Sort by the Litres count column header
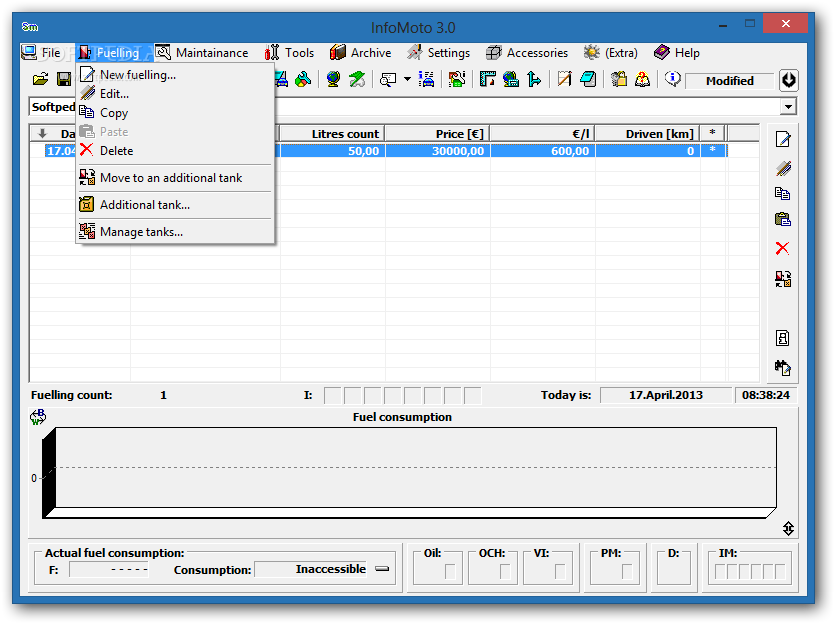 click(332, 134)
